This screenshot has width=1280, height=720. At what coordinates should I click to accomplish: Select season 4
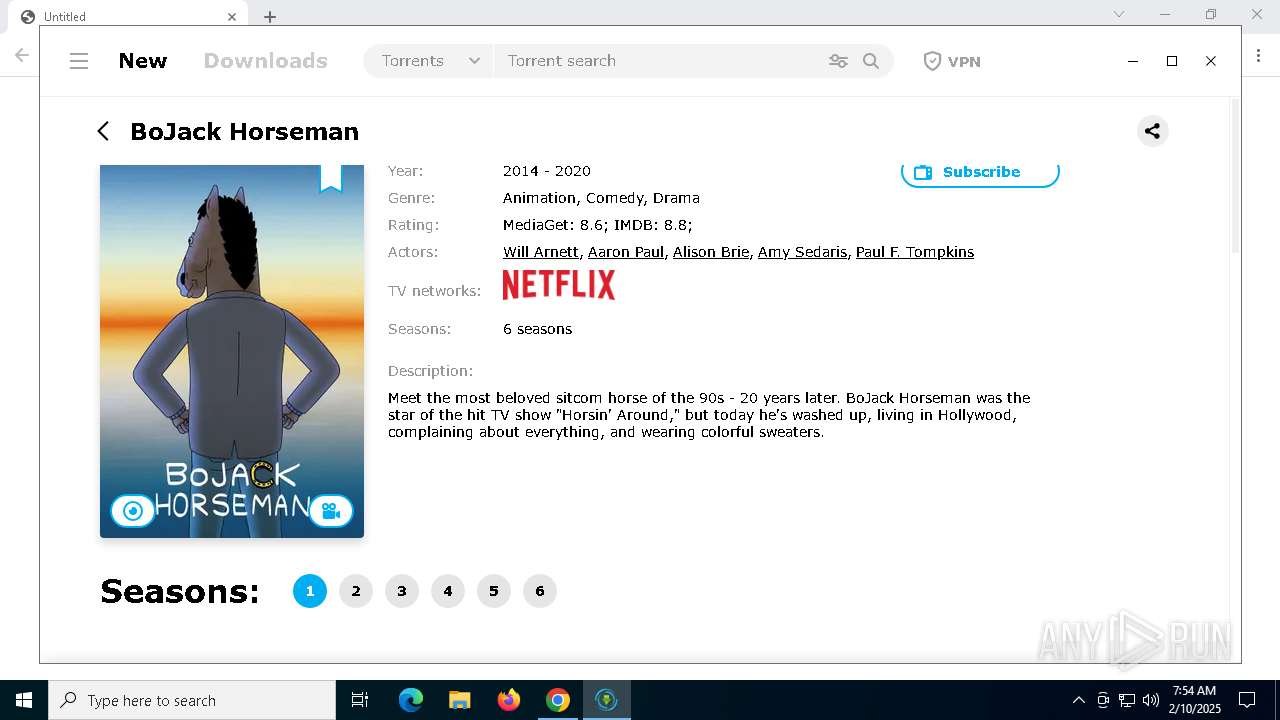(x=448, y=591)
